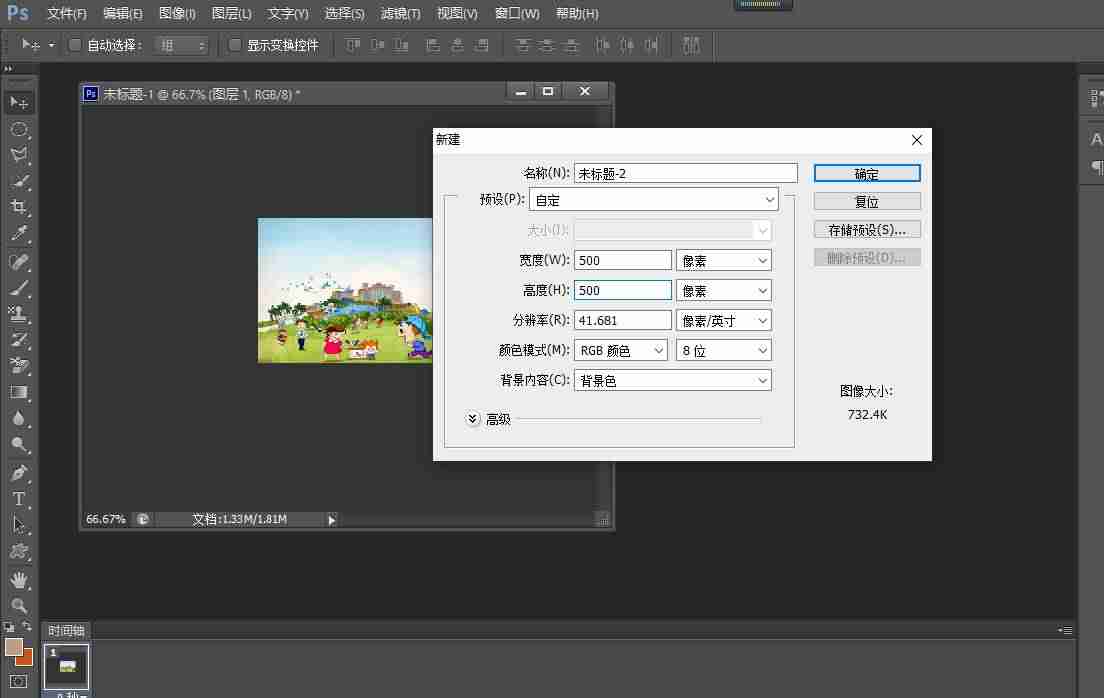The image size is (1104, 698).
Task: Open the Window (窗口) menu
Action: click(517, 13)
